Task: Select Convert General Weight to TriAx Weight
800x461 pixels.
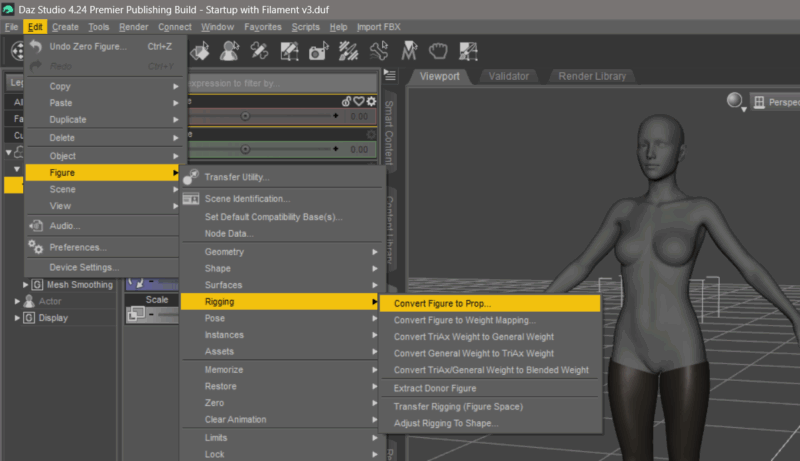Action: click(491, 353)
